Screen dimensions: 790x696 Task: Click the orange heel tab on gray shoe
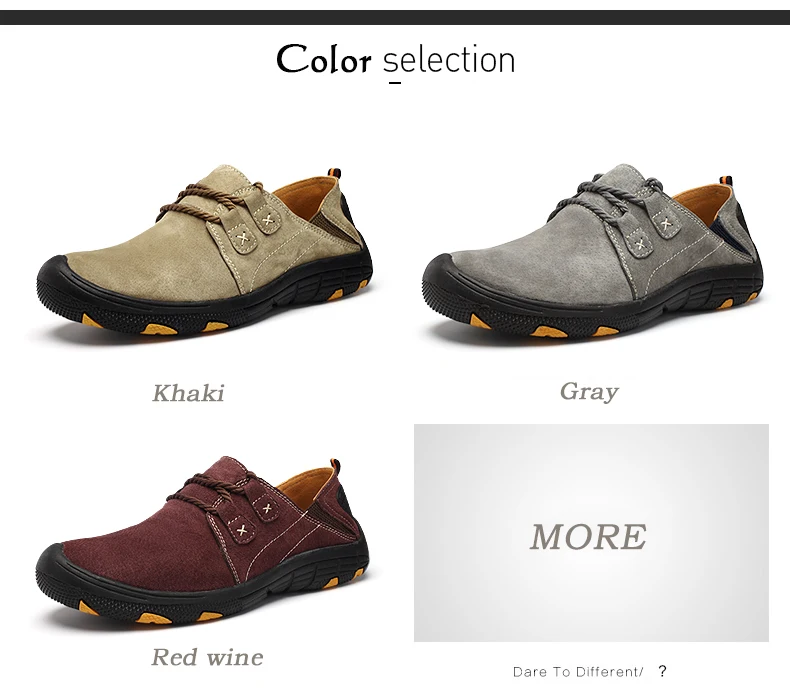click(x=726, y=179)
